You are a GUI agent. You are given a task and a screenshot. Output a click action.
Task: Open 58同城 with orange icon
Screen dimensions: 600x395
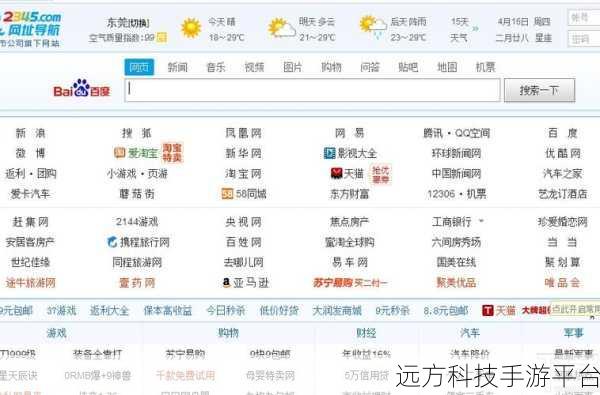pyautogui.click(x=244, y=194)
